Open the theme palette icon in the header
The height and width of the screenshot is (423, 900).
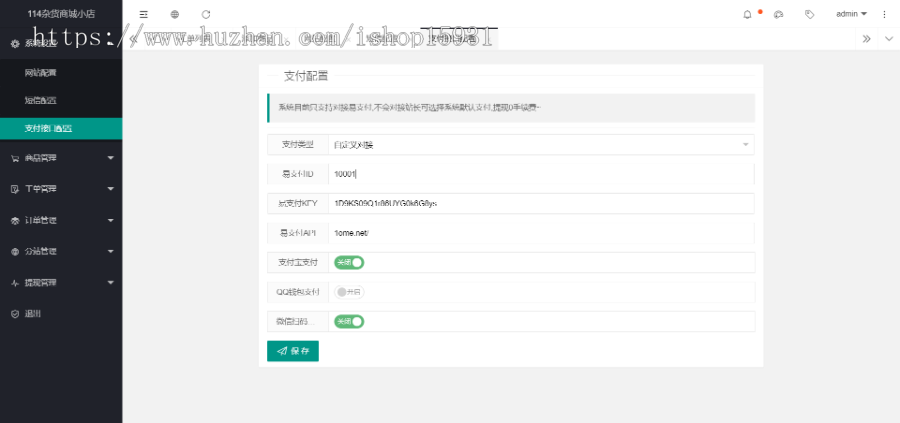(778, 14)
